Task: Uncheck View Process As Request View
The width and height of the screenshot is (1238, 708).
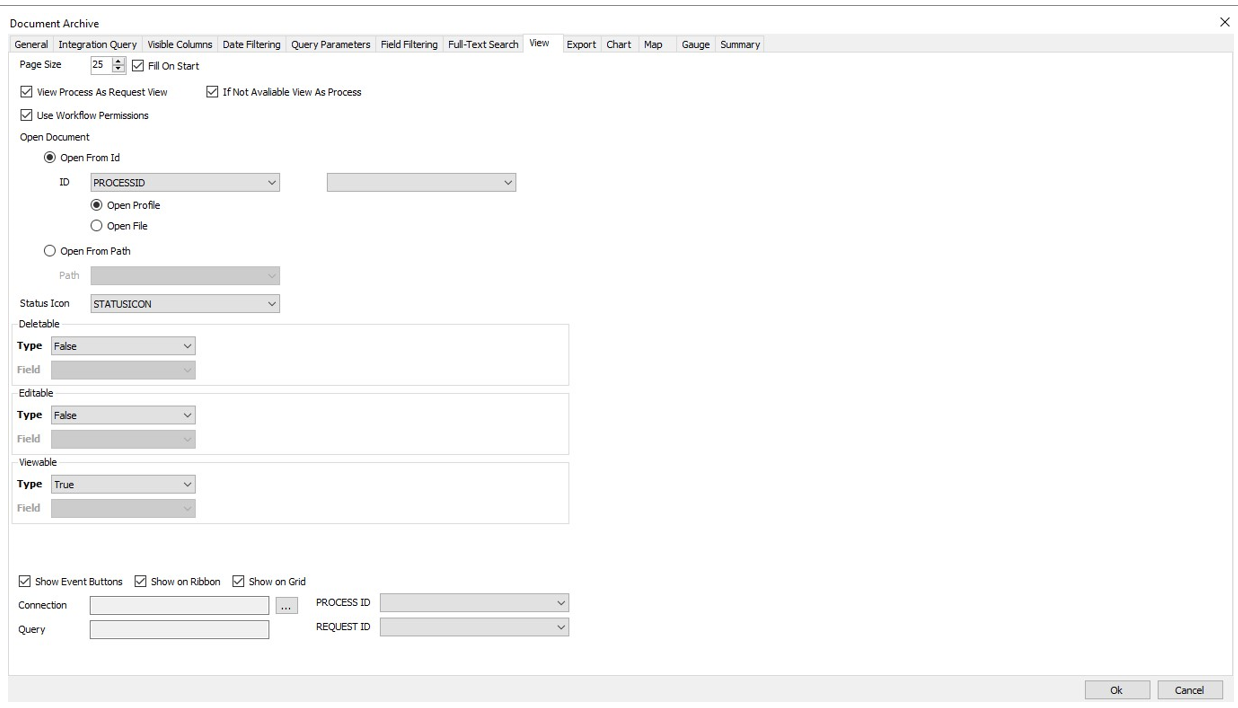Action: click(26, 92)
